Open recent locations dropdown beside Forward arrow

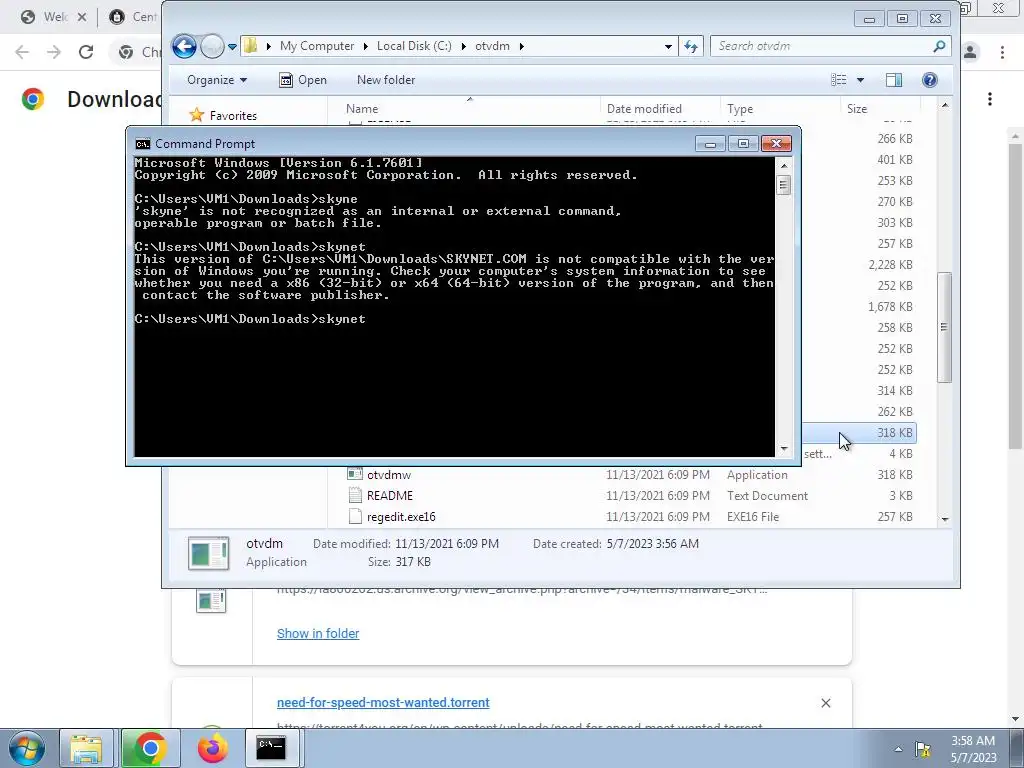[x=232, y=47]
